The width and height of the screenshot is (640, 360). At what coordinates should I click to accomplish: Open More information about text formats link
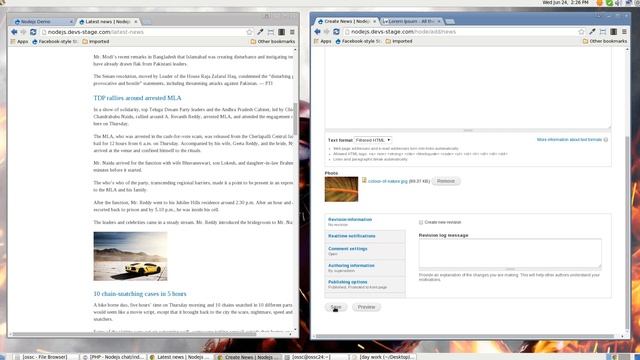pos(569,140)
